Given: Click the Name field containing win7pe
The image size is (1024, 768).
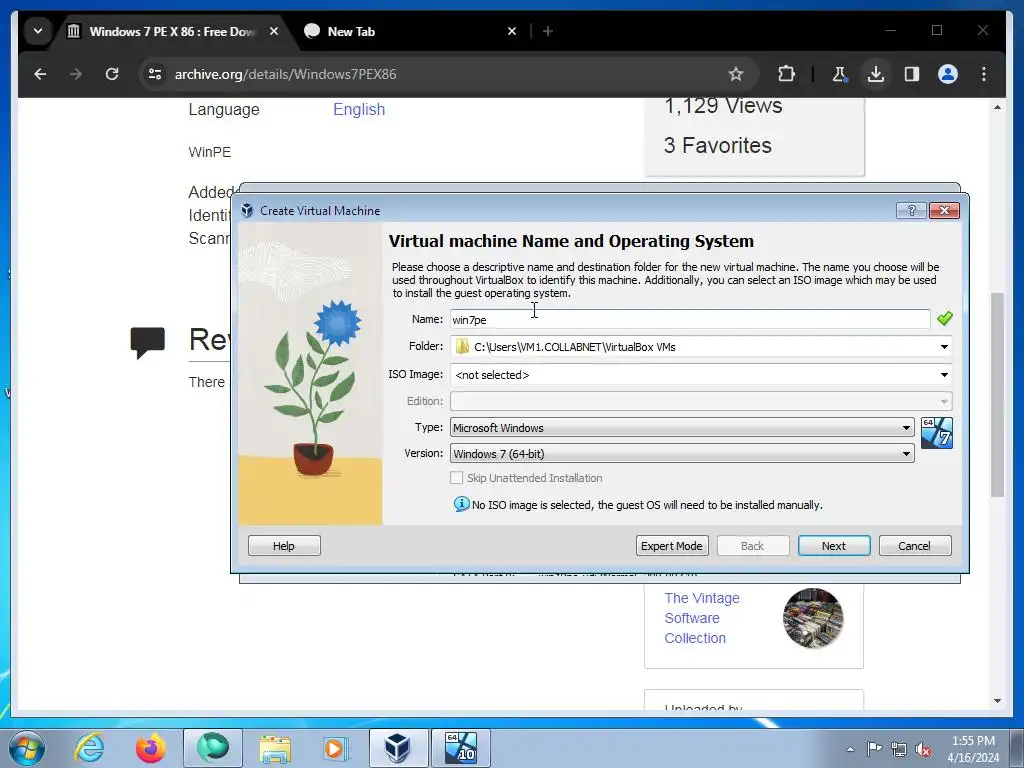Looking at the screenshot, I should 690,319.
